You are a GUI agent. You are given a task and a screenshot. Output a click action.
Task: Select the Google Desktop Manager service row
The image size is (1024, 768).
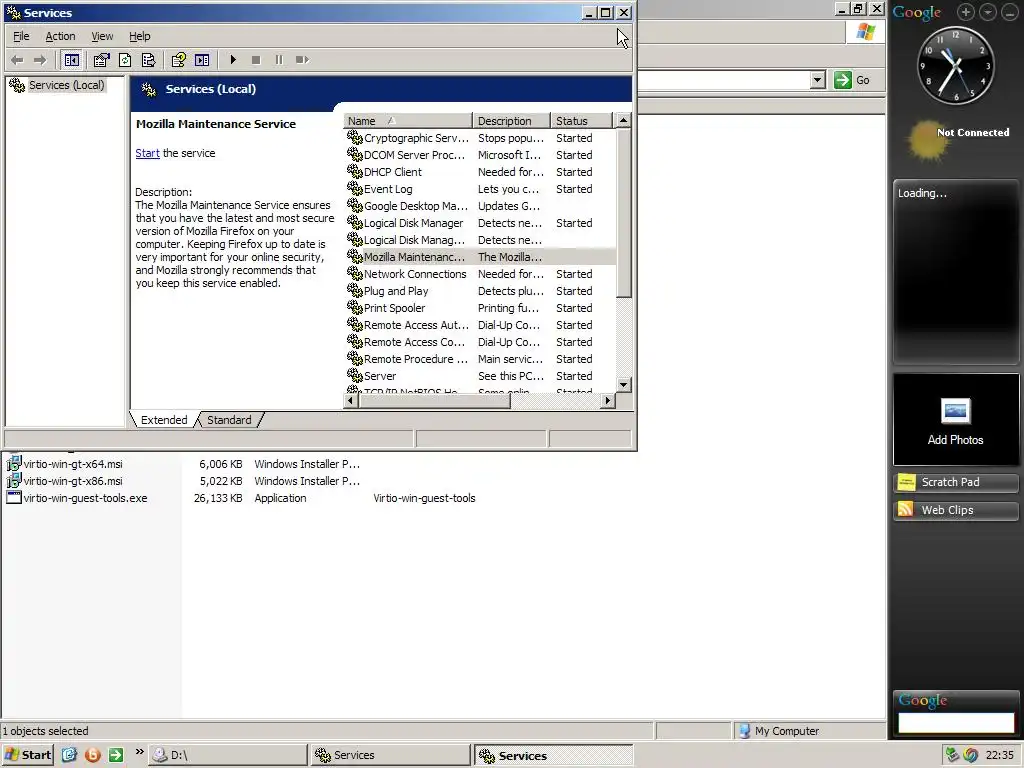tap(480, 206)
